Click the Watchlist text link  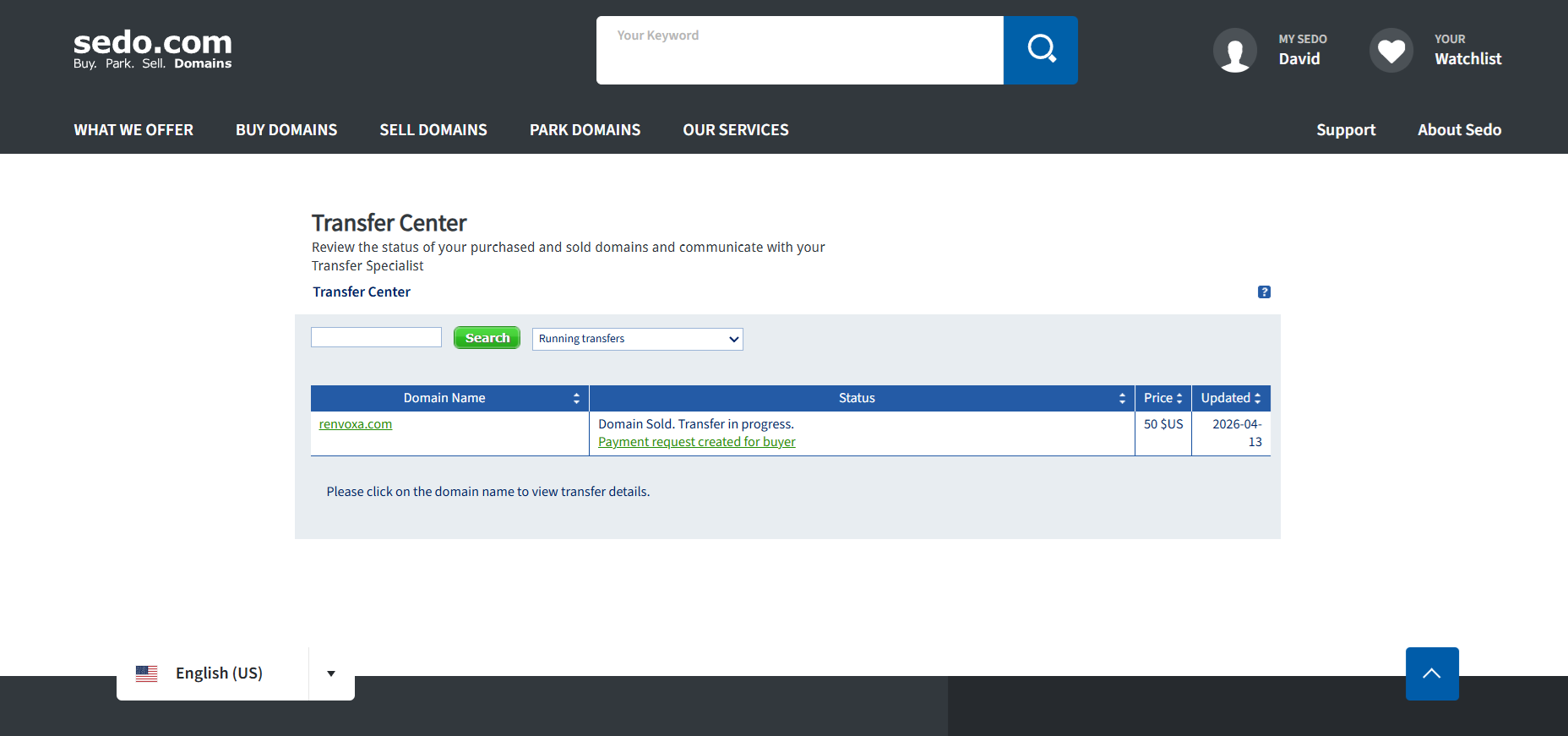pos(1468,59)
